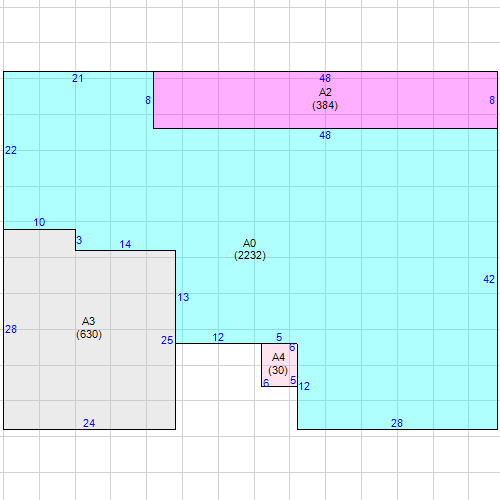Click the 21 dimension on top edge
Viewport: 500px width, 500px height.
pos(78,79)
